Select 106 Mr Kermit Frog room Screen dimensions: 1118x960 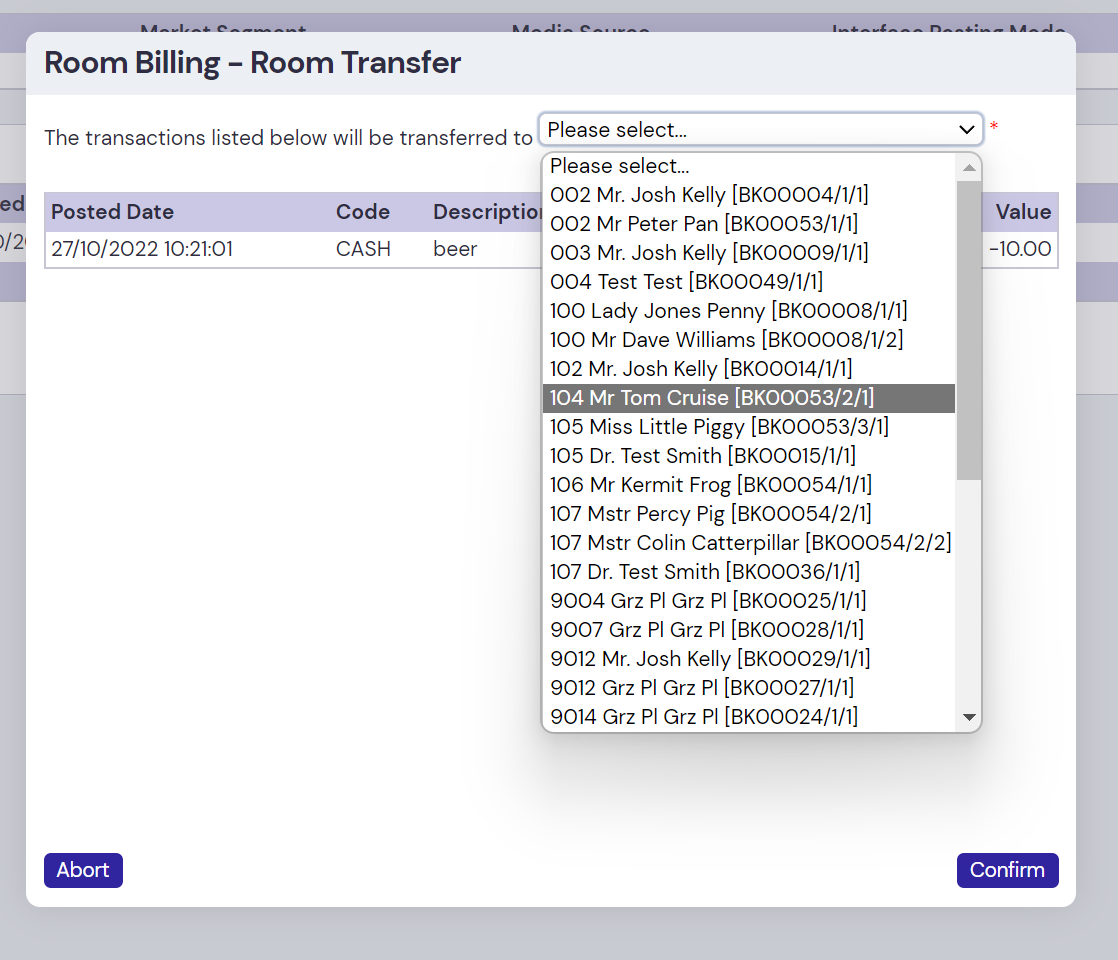point(710,485)
